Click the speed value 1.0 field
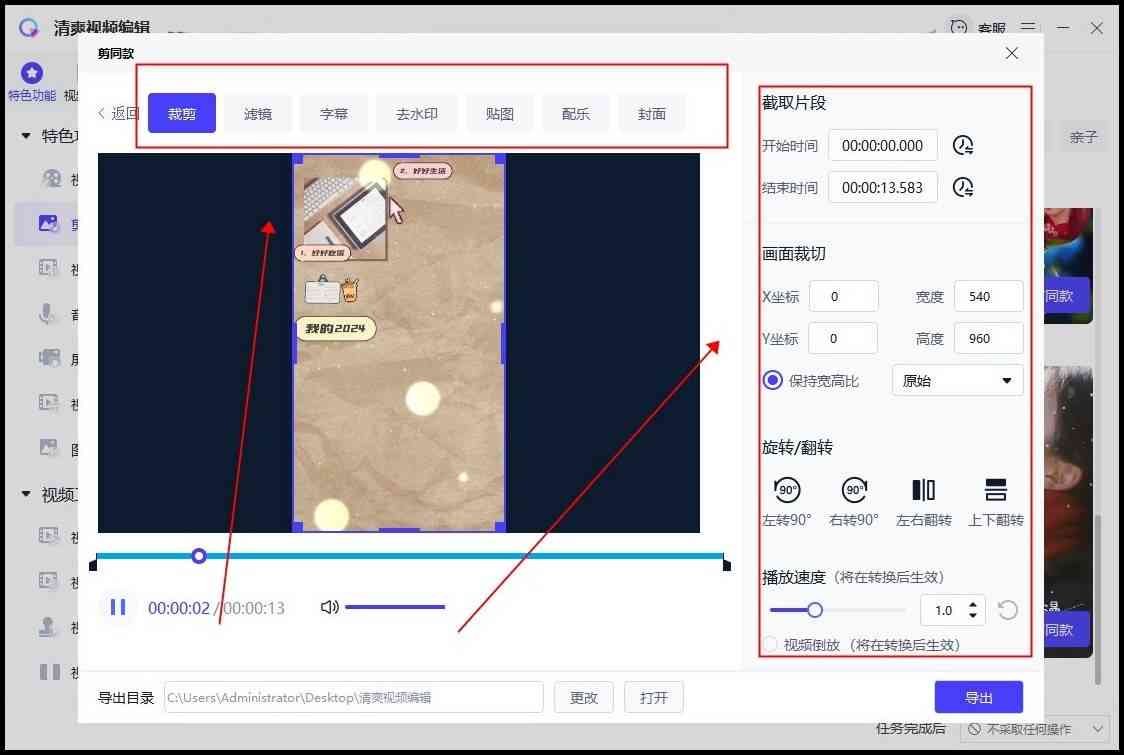The image size is (1124, 755). (943, 610)
